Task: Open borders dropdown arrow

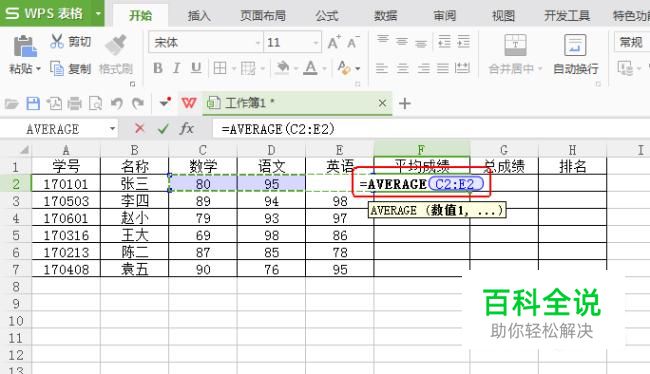Action: point(233,68)
